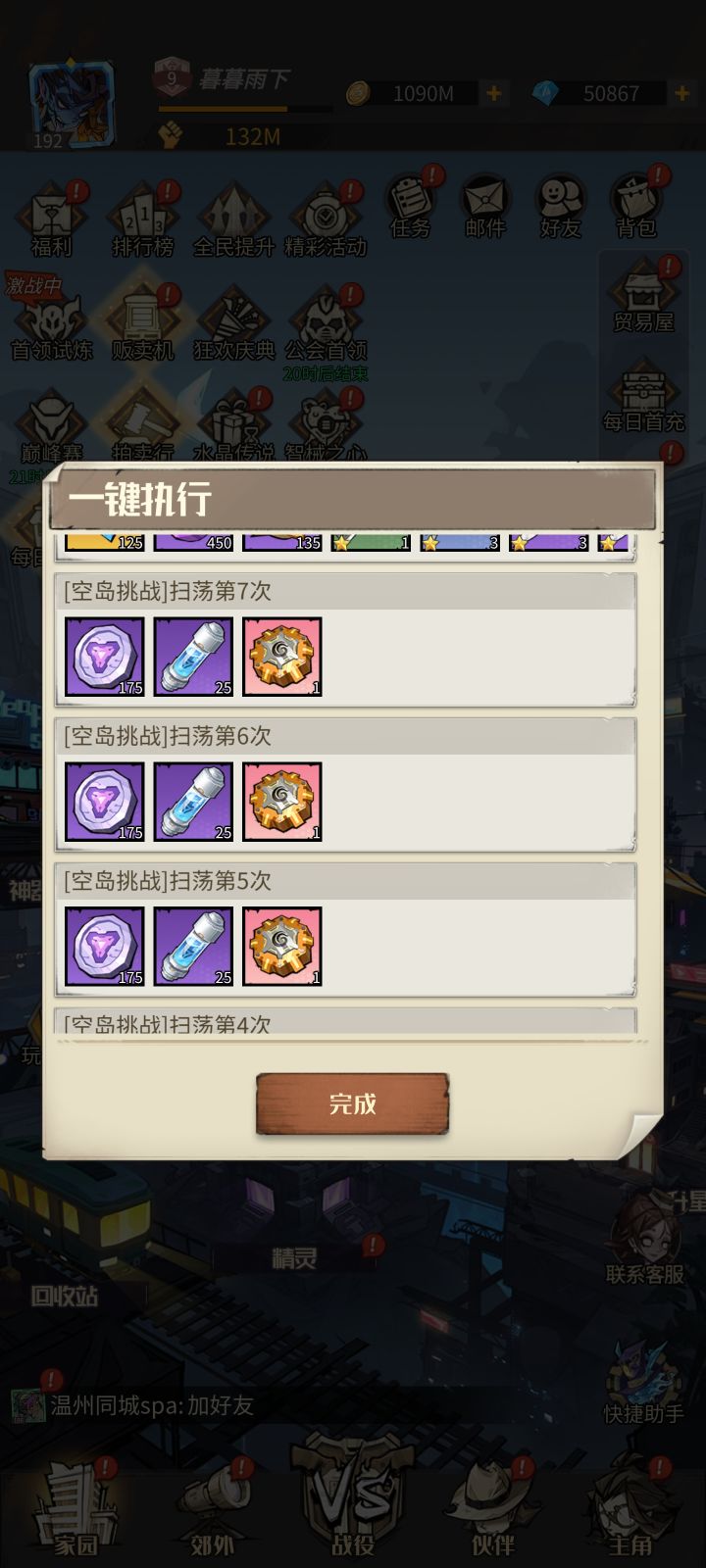Select gear reward in 扫荡第7次
This screenshot has height=1568, width=706.
coord(282,657)
